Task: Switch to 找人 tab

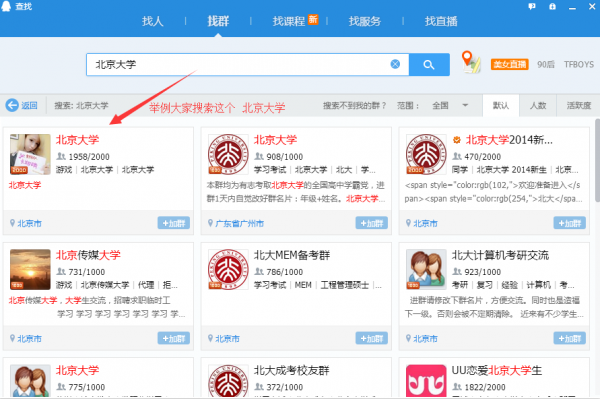Action: [153, 21]
